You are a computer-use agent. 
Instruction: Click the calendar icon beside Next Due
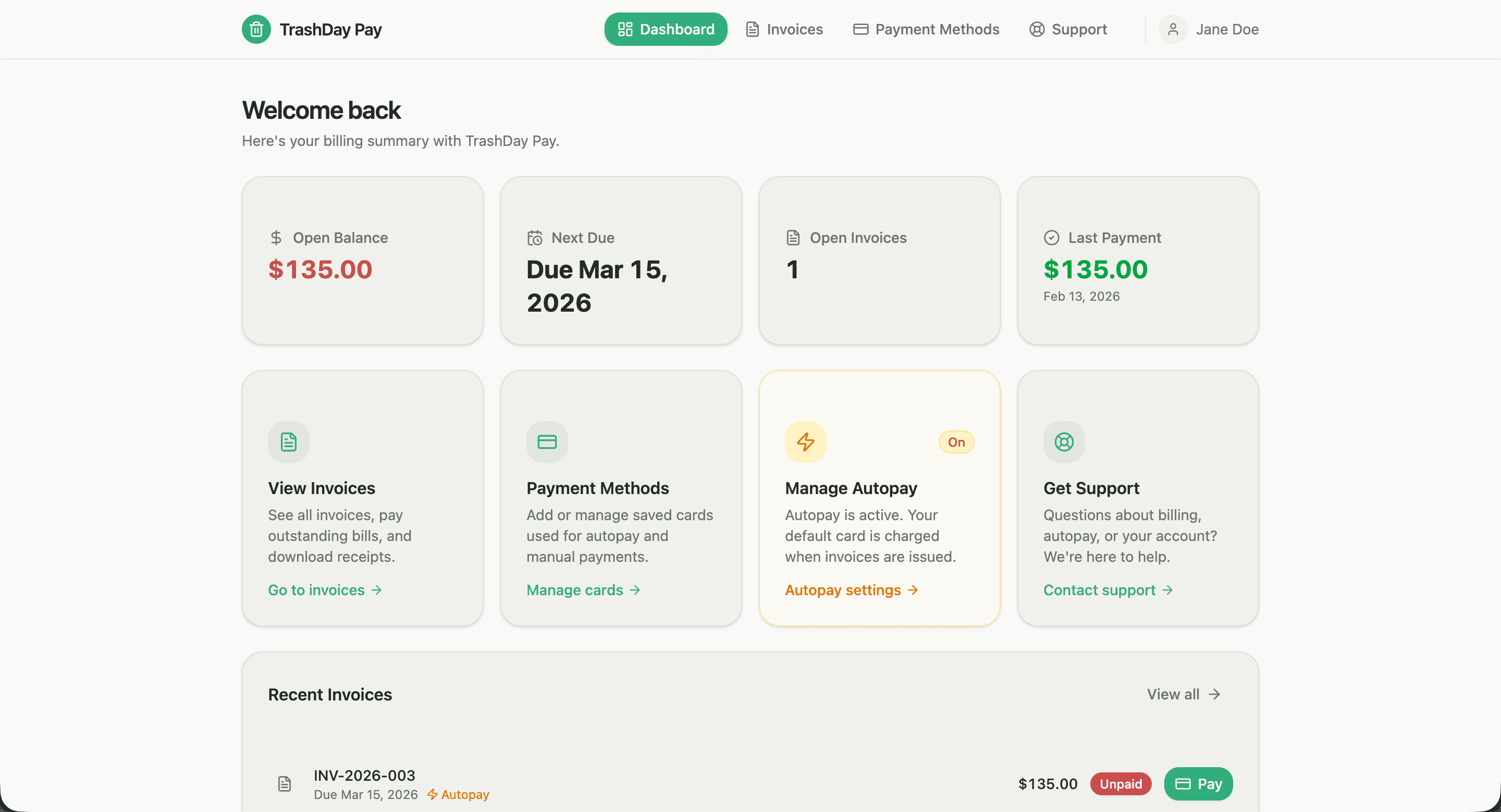[534, 237]
